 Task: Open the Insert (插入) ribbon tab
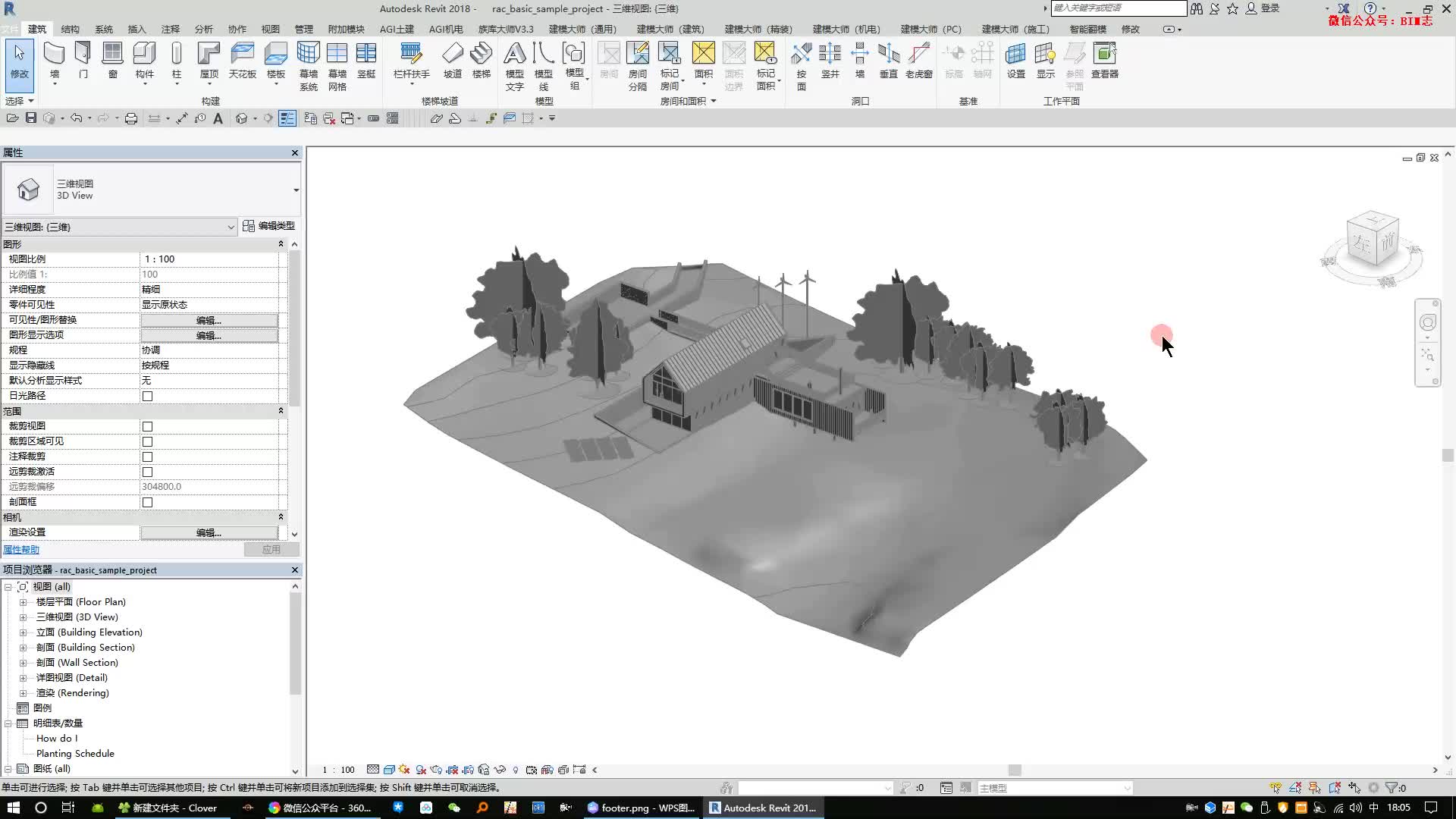[x=136, y=29]
